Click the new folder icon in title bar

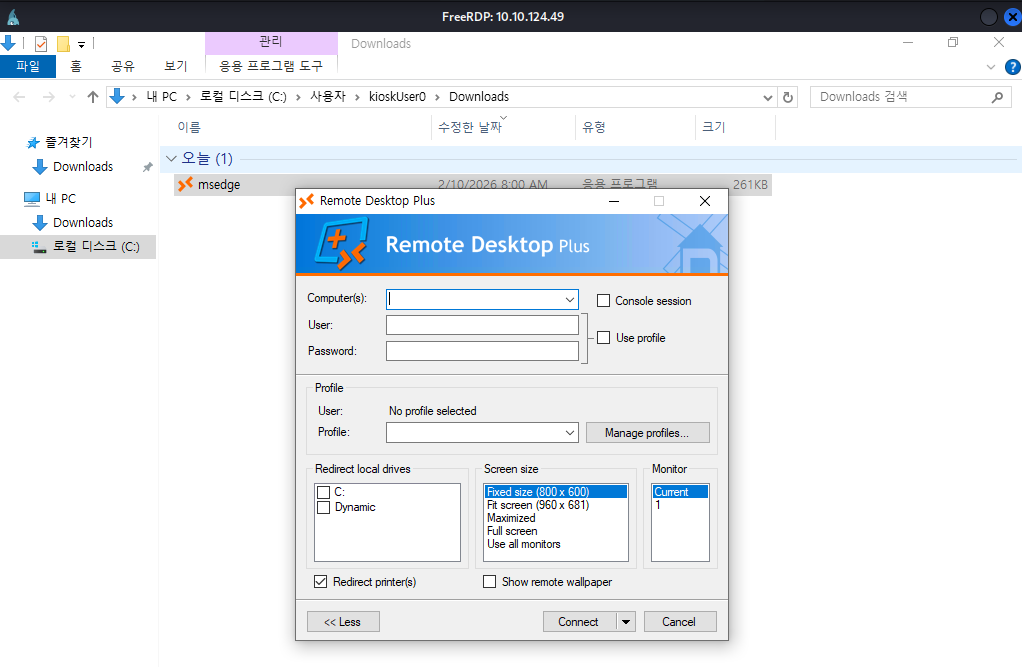[x=63, y=44]
